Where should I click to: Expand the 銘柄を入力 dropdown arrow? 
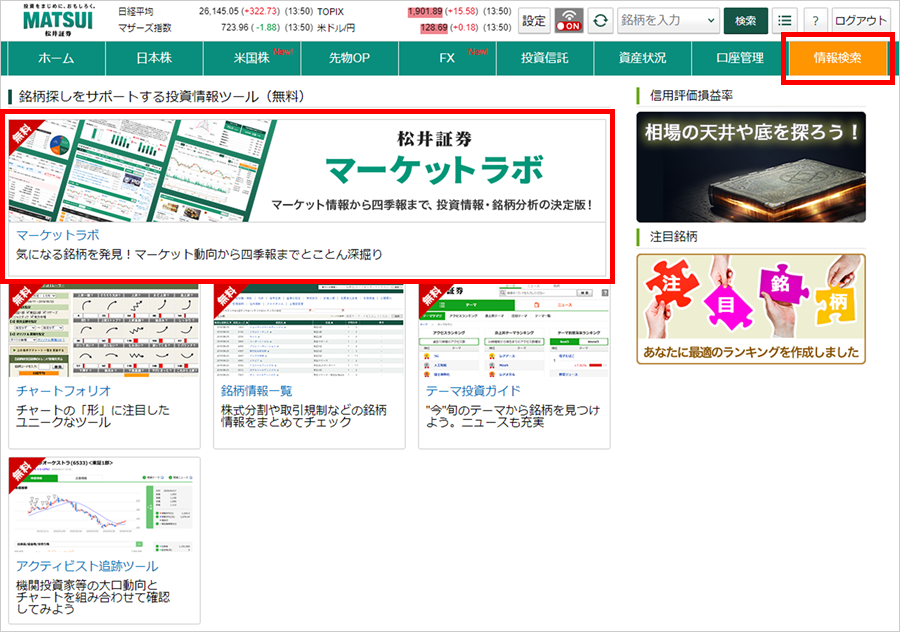(x=711, y=21)
